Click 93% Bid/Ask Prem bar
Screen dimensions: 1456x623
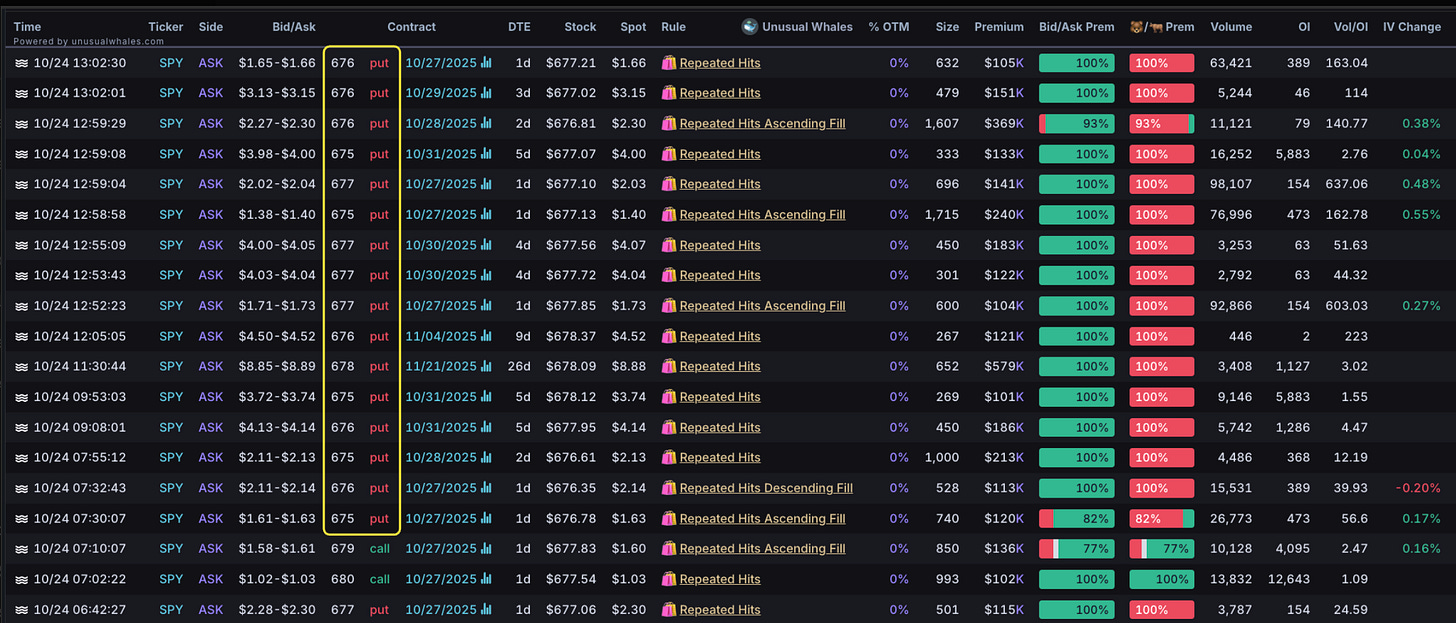1076,124
